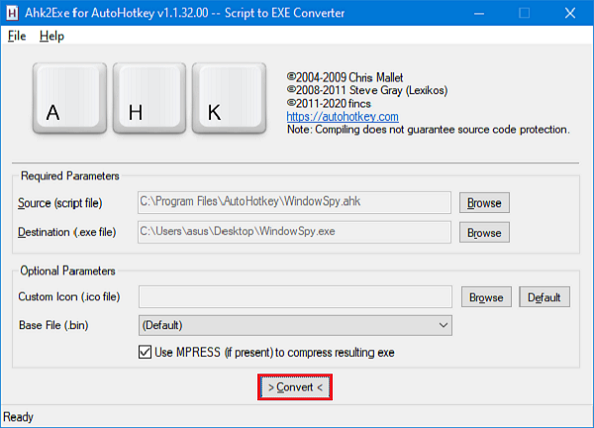This screenshot has height=428, width=594.
Task: Open the Help menu
Action: [x=52, y=36]
